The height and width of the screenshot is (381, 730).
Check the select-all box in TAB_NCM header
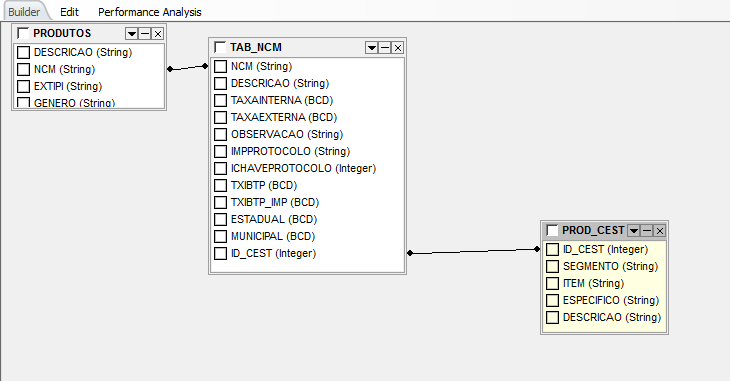pos(220,47)
